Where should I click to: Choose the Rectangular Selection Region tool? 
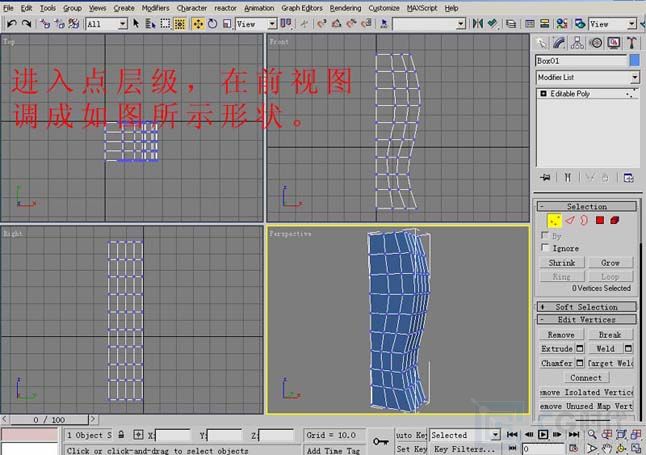click(165, 24)
